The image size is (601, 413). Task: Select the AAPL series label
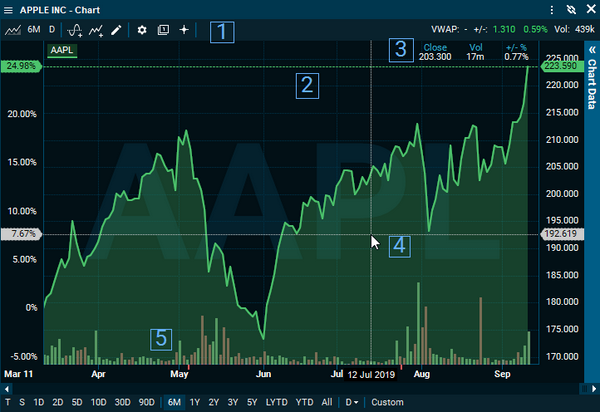click(x=62, y=51)
